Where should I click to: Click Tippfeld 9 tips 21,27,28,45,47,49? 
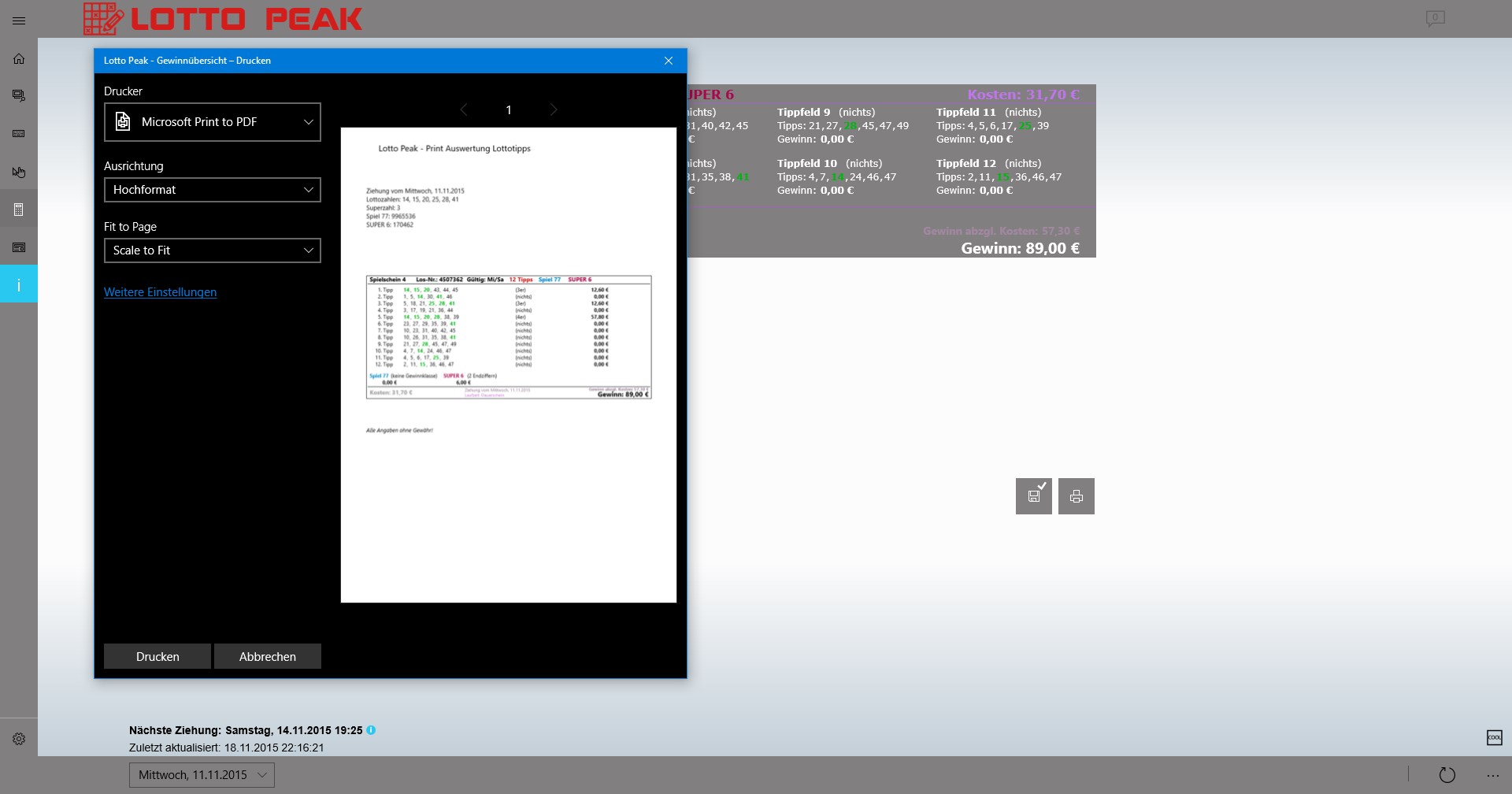(843, 125)
